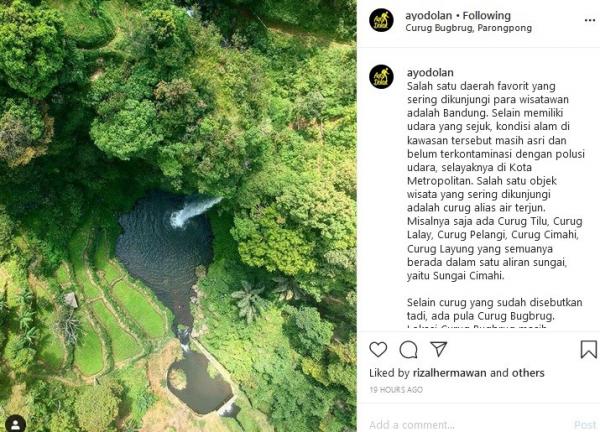Submit comment with the Post button
600x432 pixels.
585,425
